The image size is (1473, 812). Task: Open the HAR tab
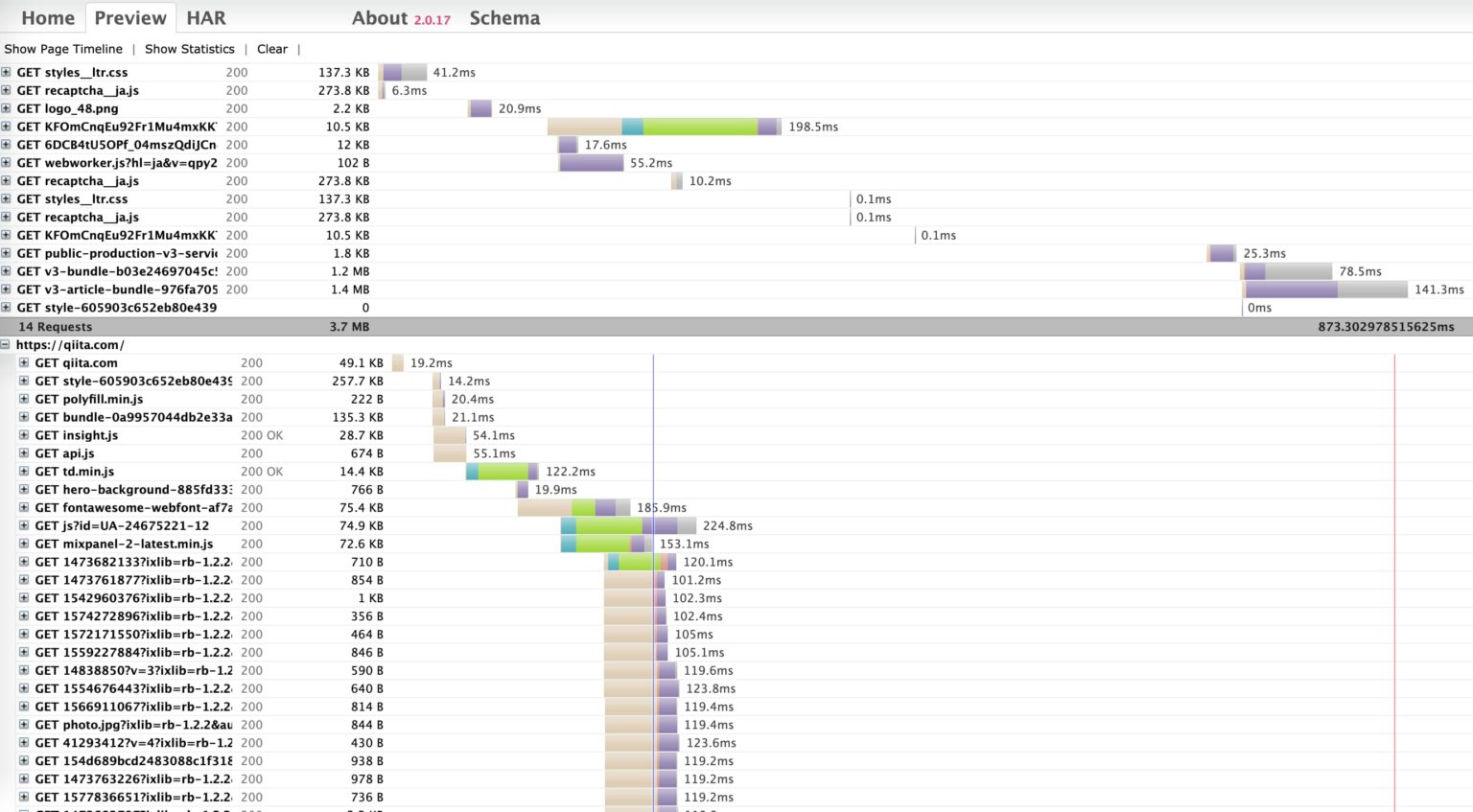pyautogui.click(x=205, y=18)
